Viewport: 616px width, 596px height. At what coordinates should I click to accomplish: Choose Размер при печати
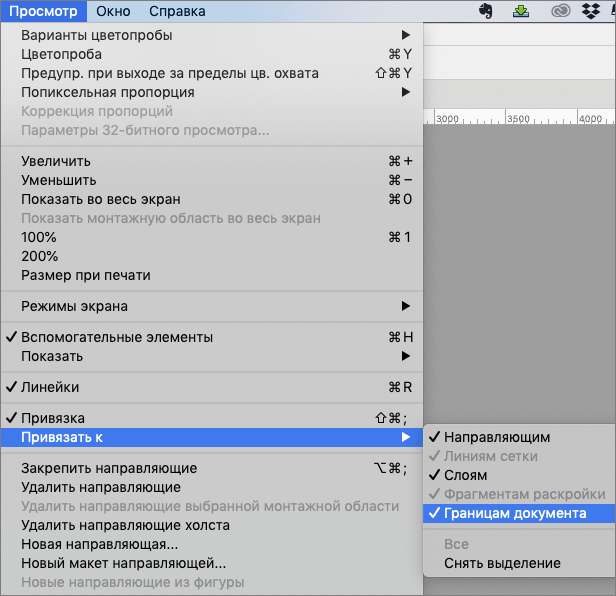click(212, 275)
